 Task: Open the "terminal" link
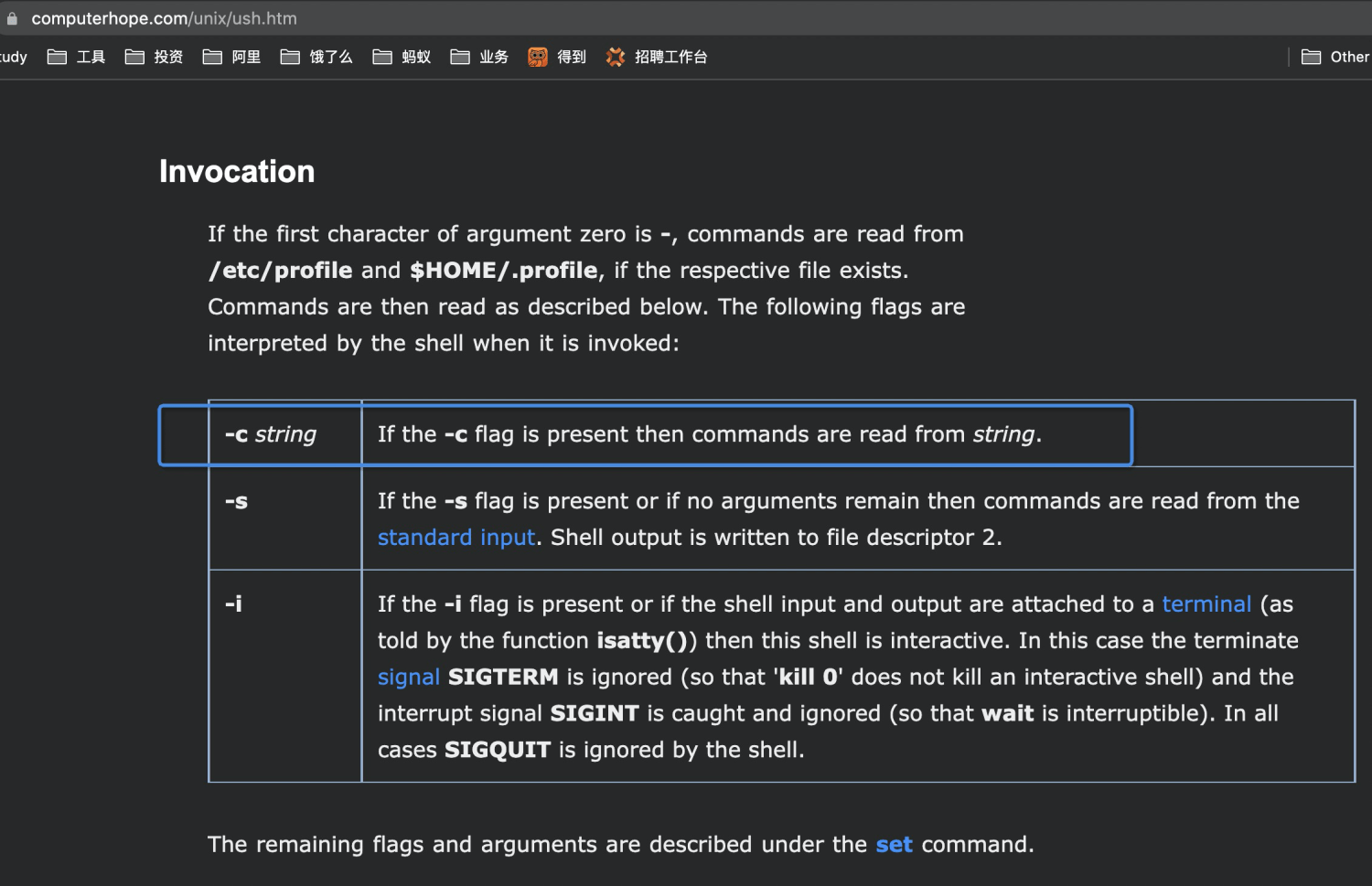[1206, 604]
